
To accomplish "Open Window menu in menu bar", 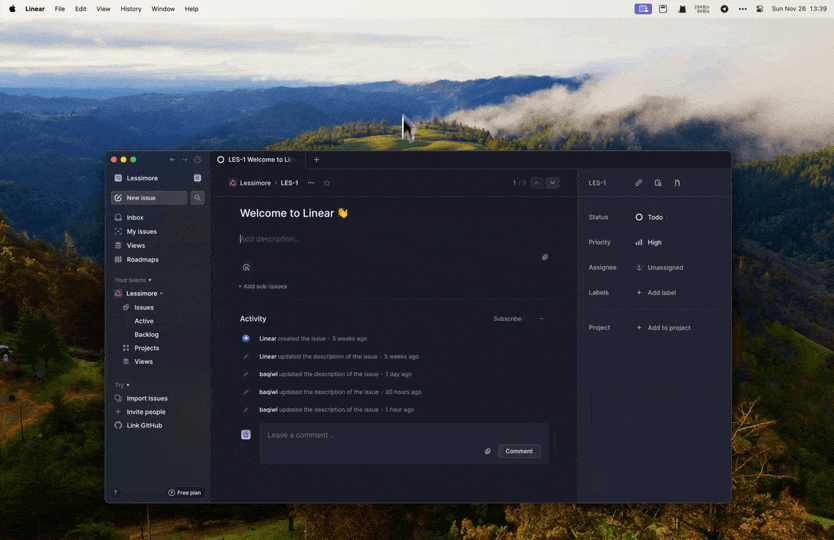I will coord(163,9).
